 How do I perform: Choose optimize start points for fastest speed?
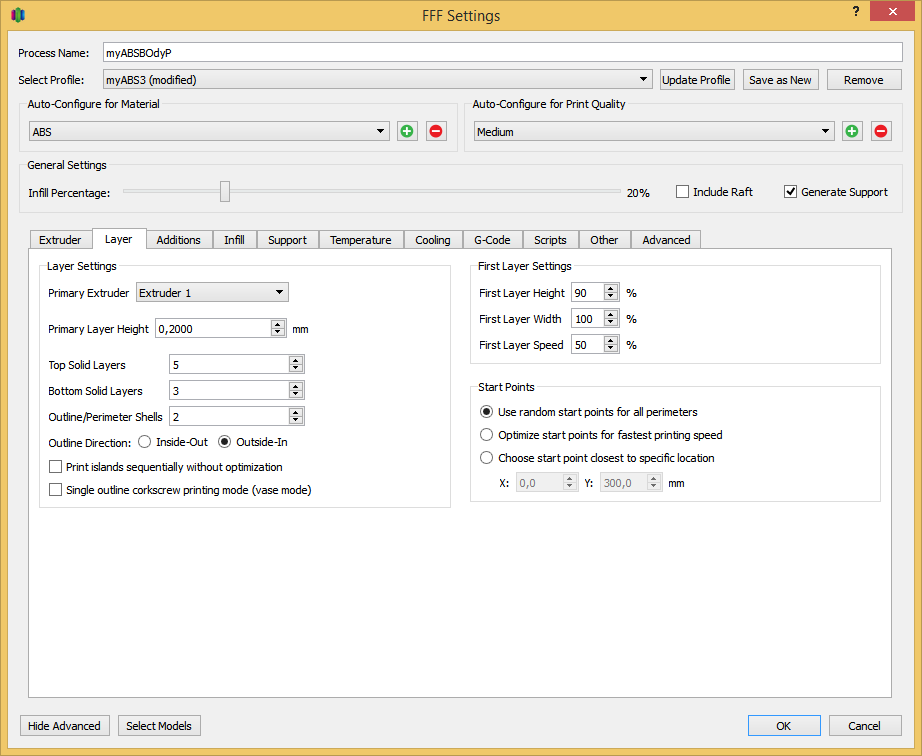coord(486,434)
